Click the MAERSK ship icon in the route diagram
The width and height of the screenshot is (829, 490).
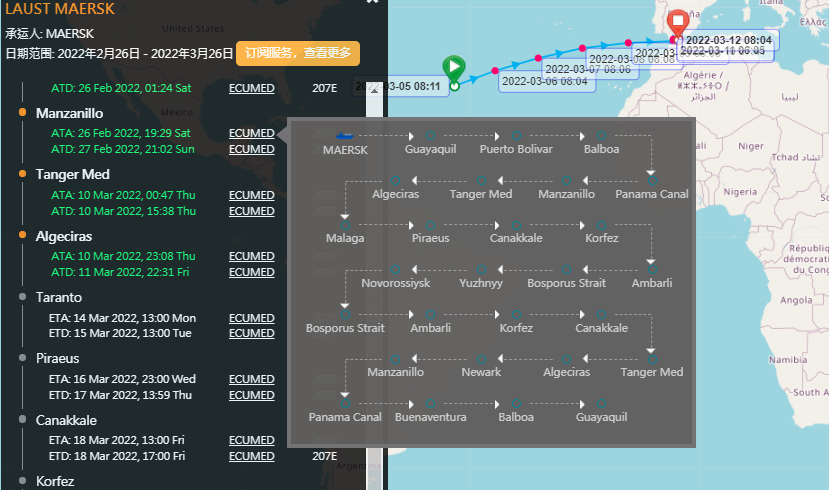345,134
